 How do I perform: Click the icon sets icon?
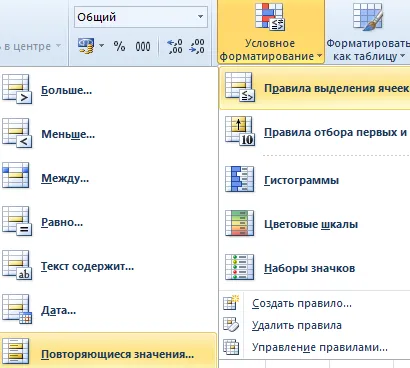pyautogui.click(x=239, y=267)
